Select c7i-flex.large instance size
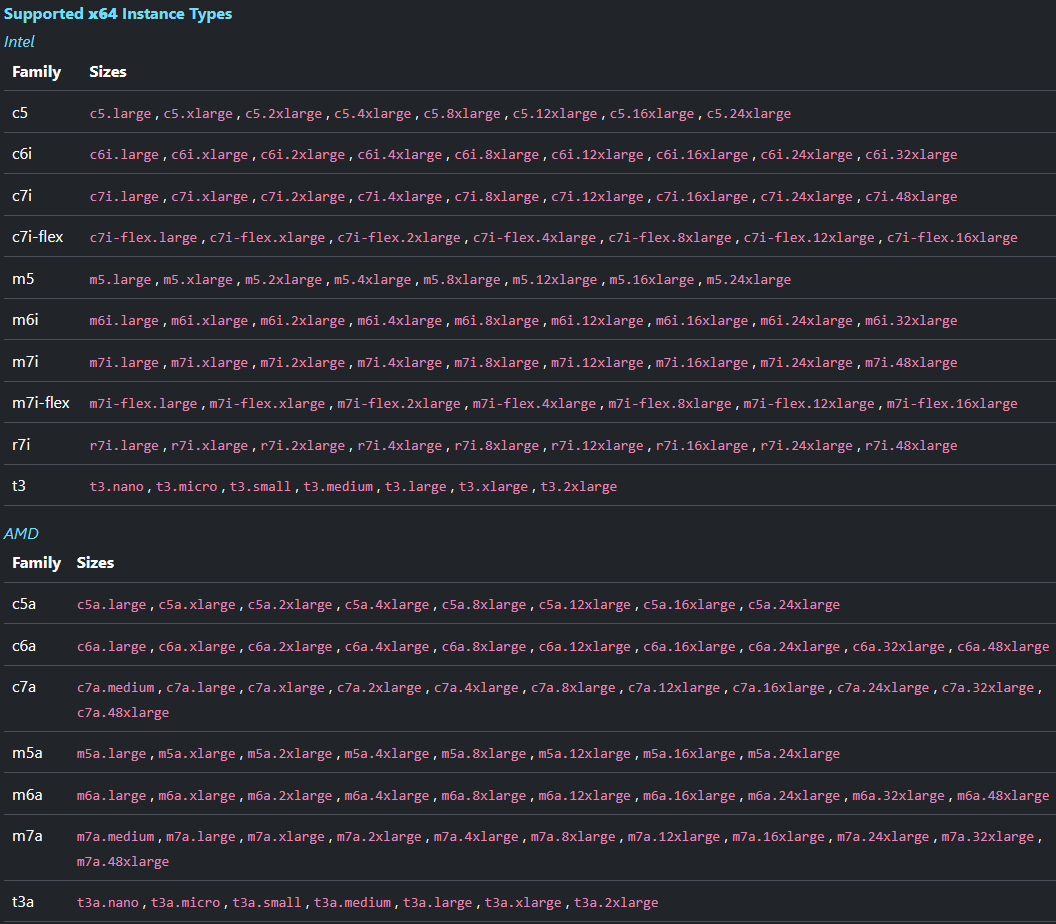This screenshot has width=1056, height=924. click(x=143, y=238)
